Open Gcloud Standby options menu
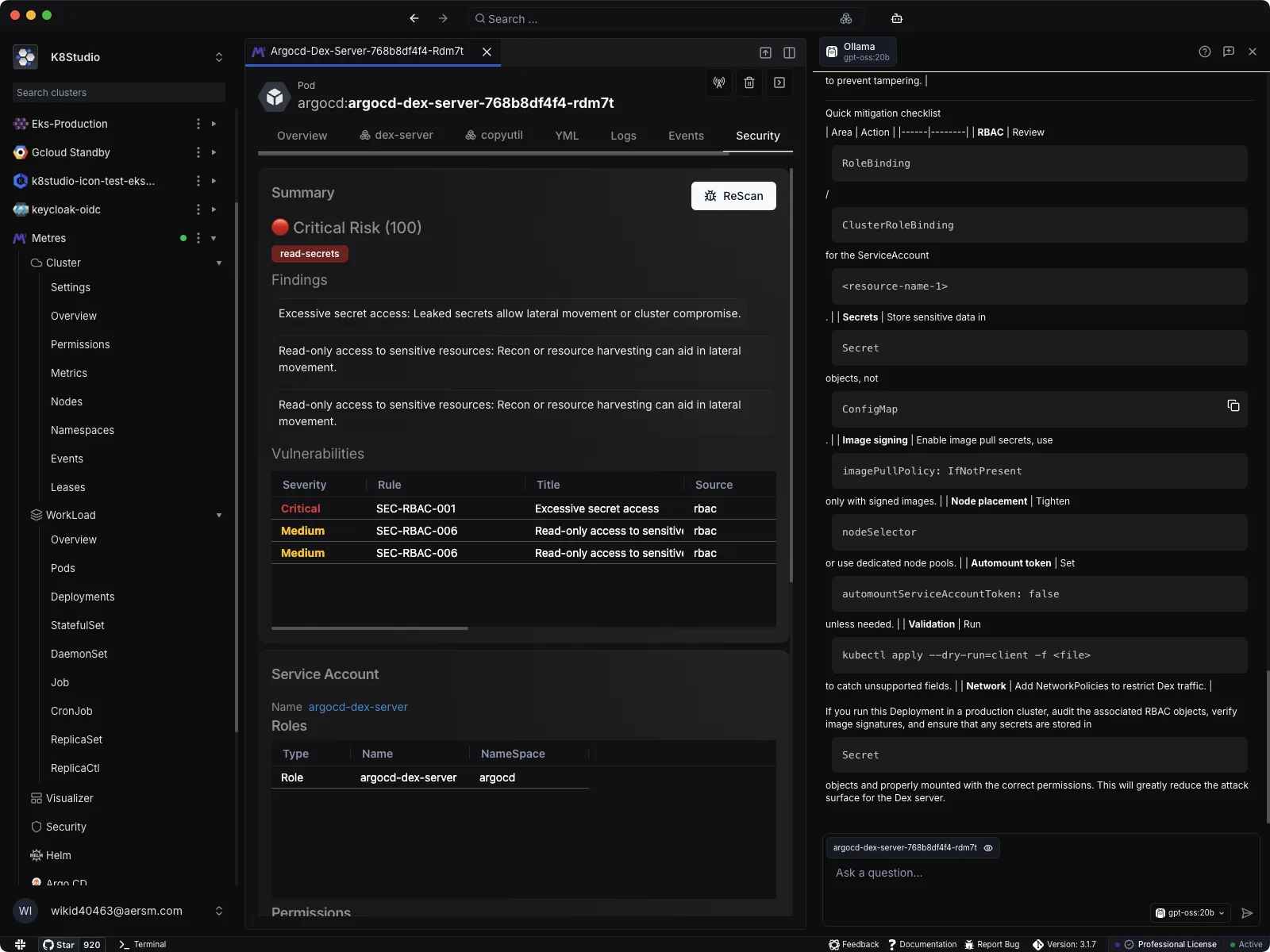This screenshot has width=1270, height=952. coord(198,152)
